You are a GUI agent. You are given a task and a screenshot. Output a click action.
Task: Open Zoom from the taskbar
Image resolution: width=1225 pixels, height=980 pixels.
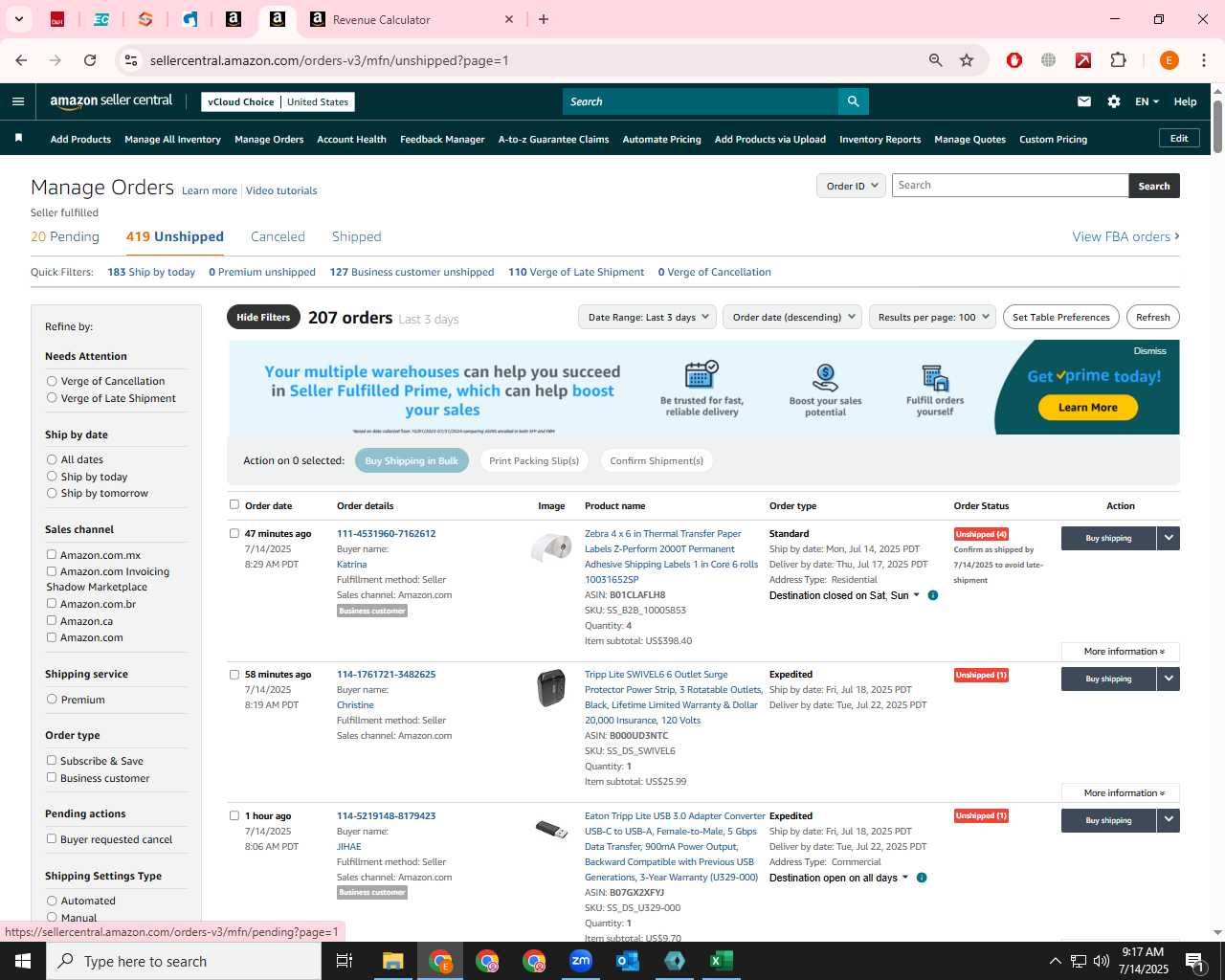pos(581,961)
